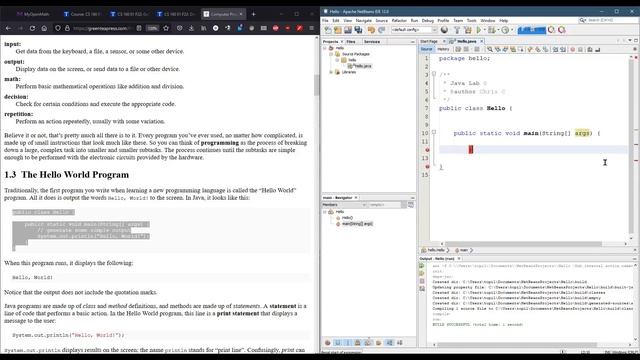
Task: Collapse the Source Packages tree node
Action: click(x=331, y=54)
